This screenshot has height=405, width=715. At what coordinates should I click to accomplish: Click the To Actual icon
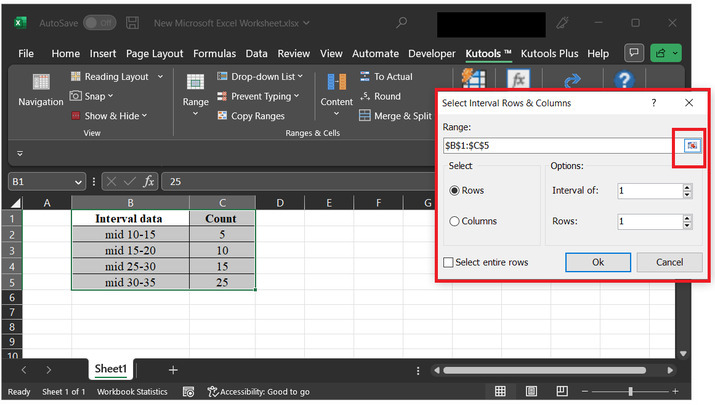[x=363, y=77]
